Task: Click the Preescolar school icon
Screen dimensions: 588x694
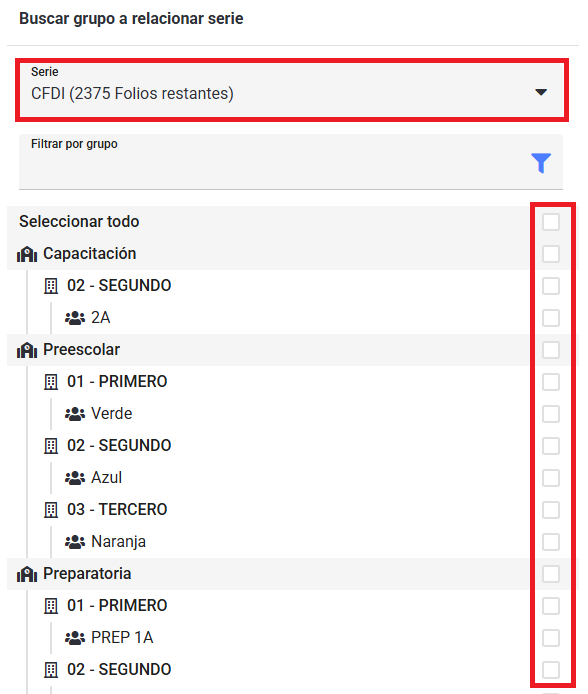Action: point(27,350)
